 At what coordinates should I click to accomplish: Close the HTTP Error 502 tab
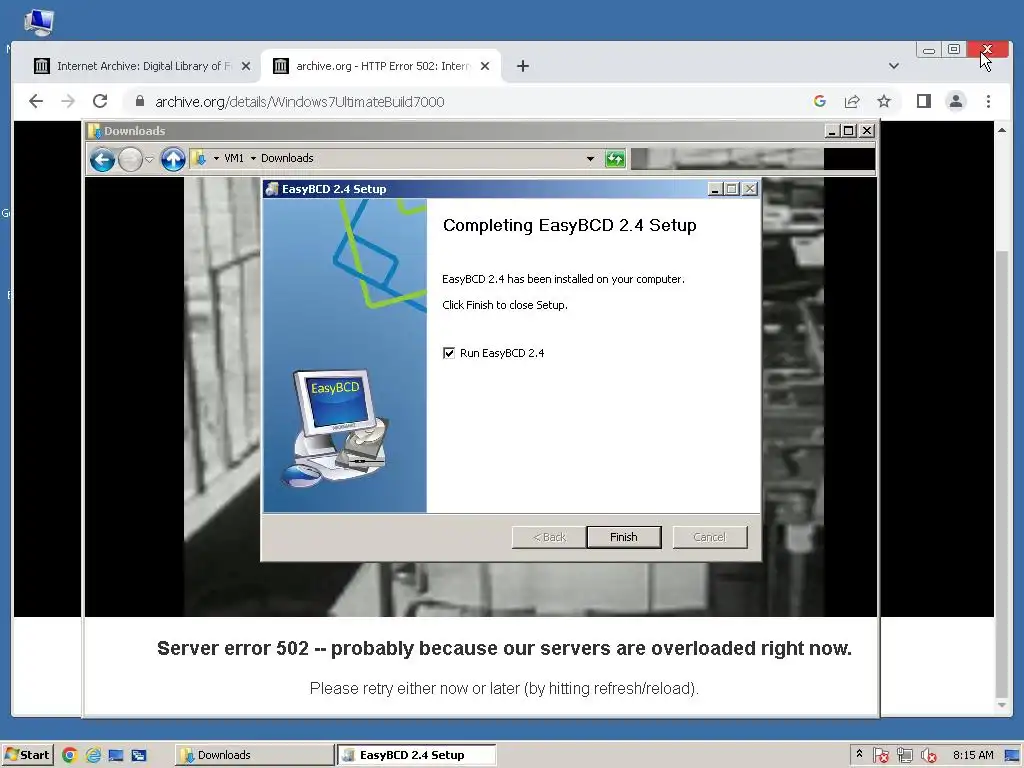pyautogui.click(x=485, y=66)
